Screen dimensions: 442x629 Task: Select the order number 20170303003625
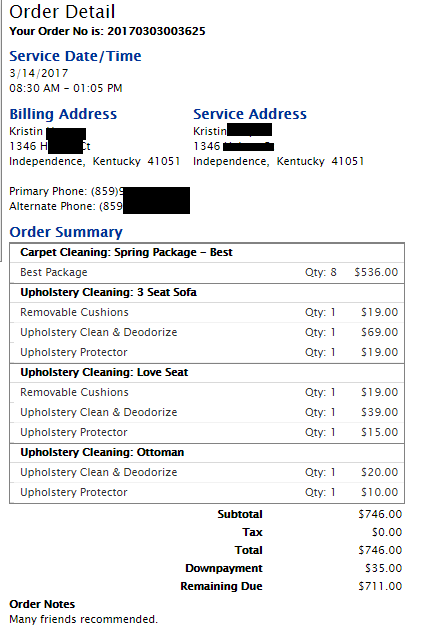[156, 31]
